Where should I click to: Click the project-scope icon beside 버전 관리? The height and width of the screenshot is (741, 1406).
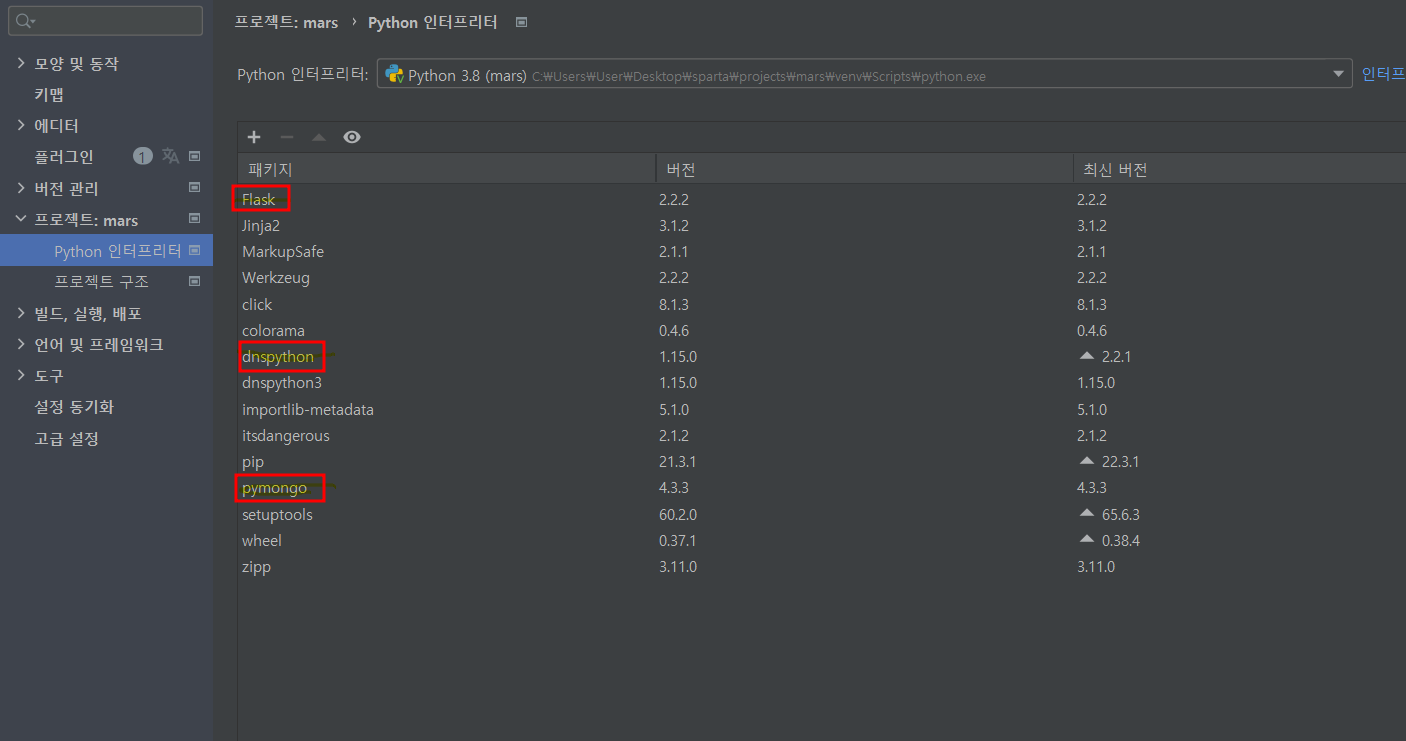195,188
